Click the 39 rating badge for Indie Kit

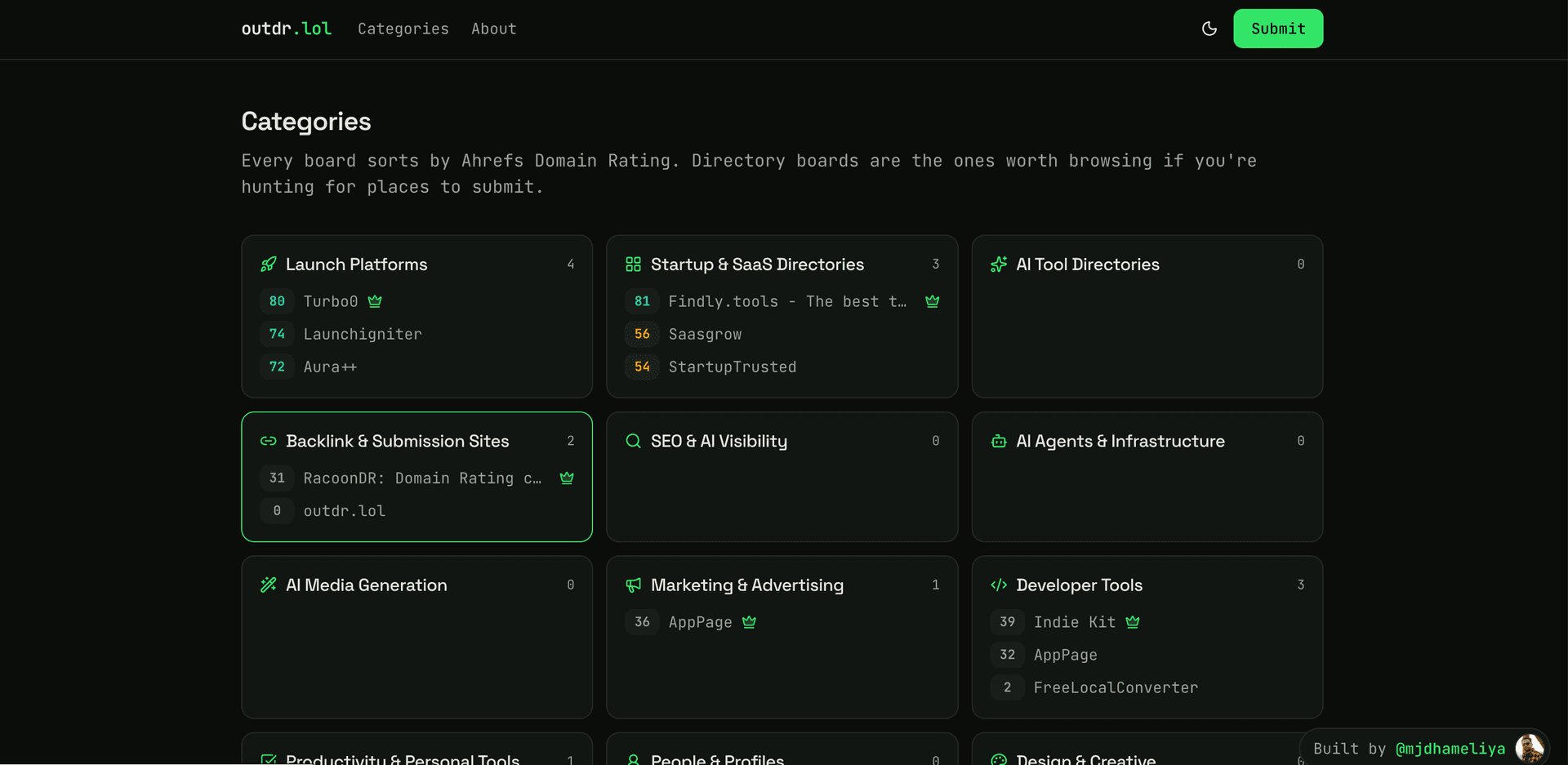1007,622
